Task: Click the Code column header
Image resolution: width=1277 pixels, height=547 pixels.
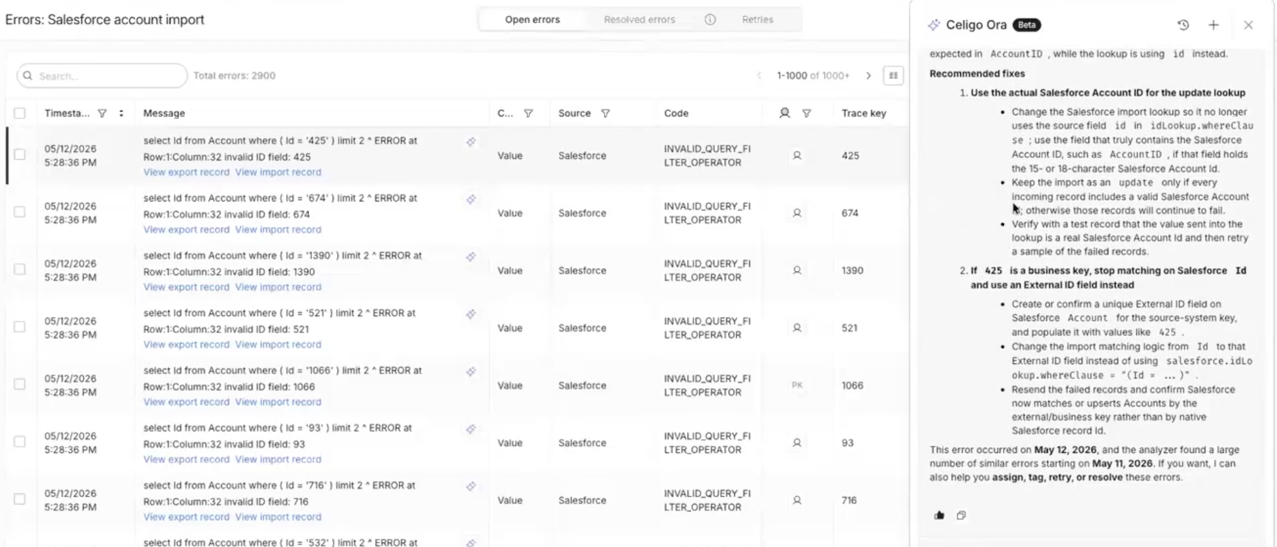Action: [x=676, y=114]
